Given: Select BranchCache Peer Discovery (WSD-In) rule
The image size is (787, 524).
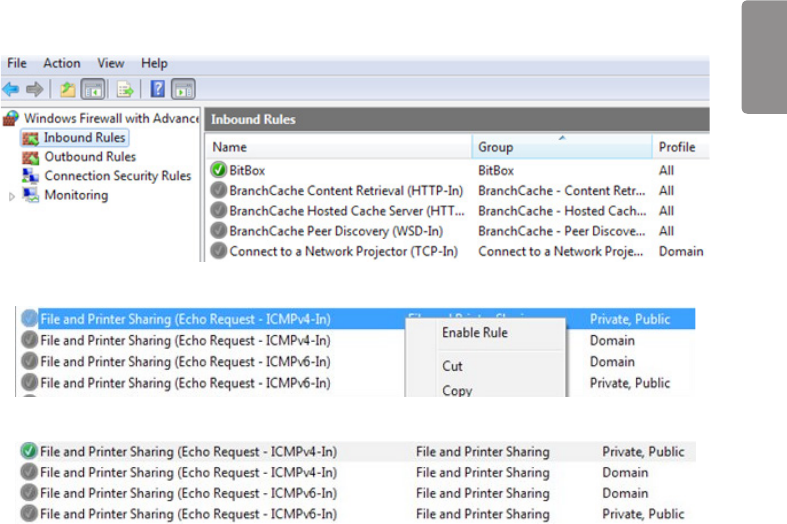Looking at the screenshot, I should click(336, 231).
